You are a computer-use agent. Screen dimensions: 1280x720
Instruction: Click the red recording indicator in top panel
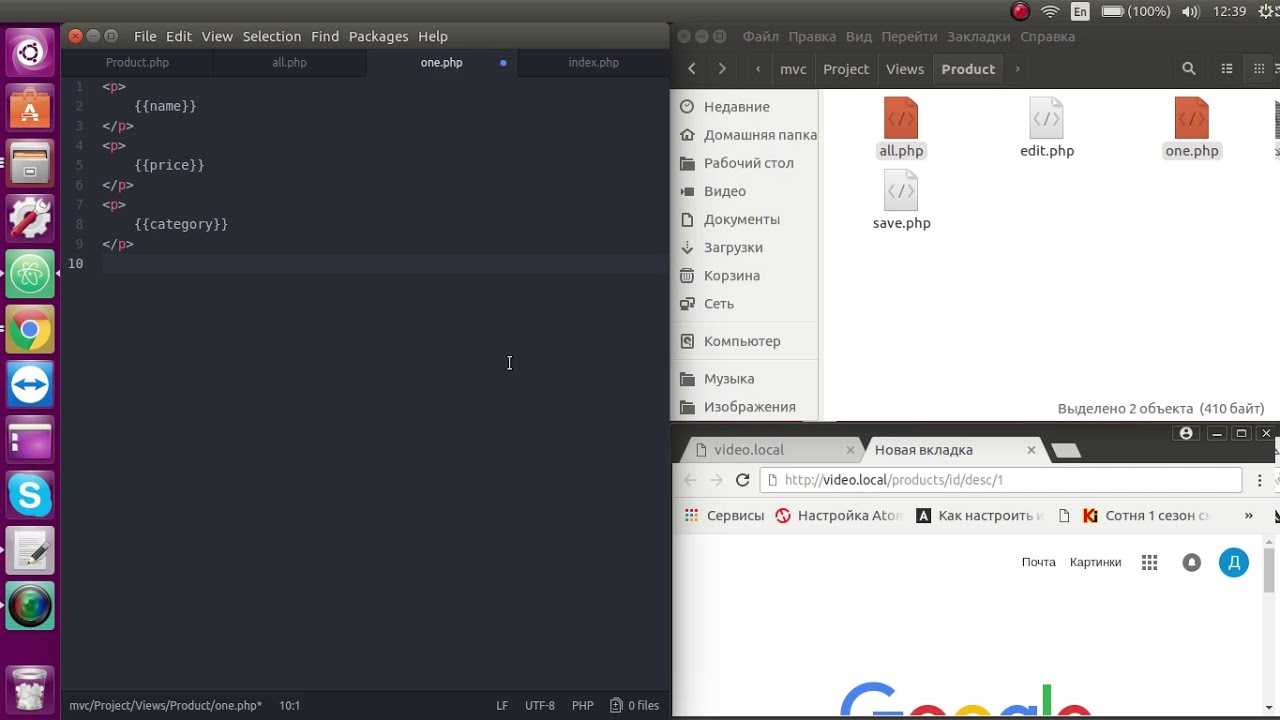click(1020, 12)
